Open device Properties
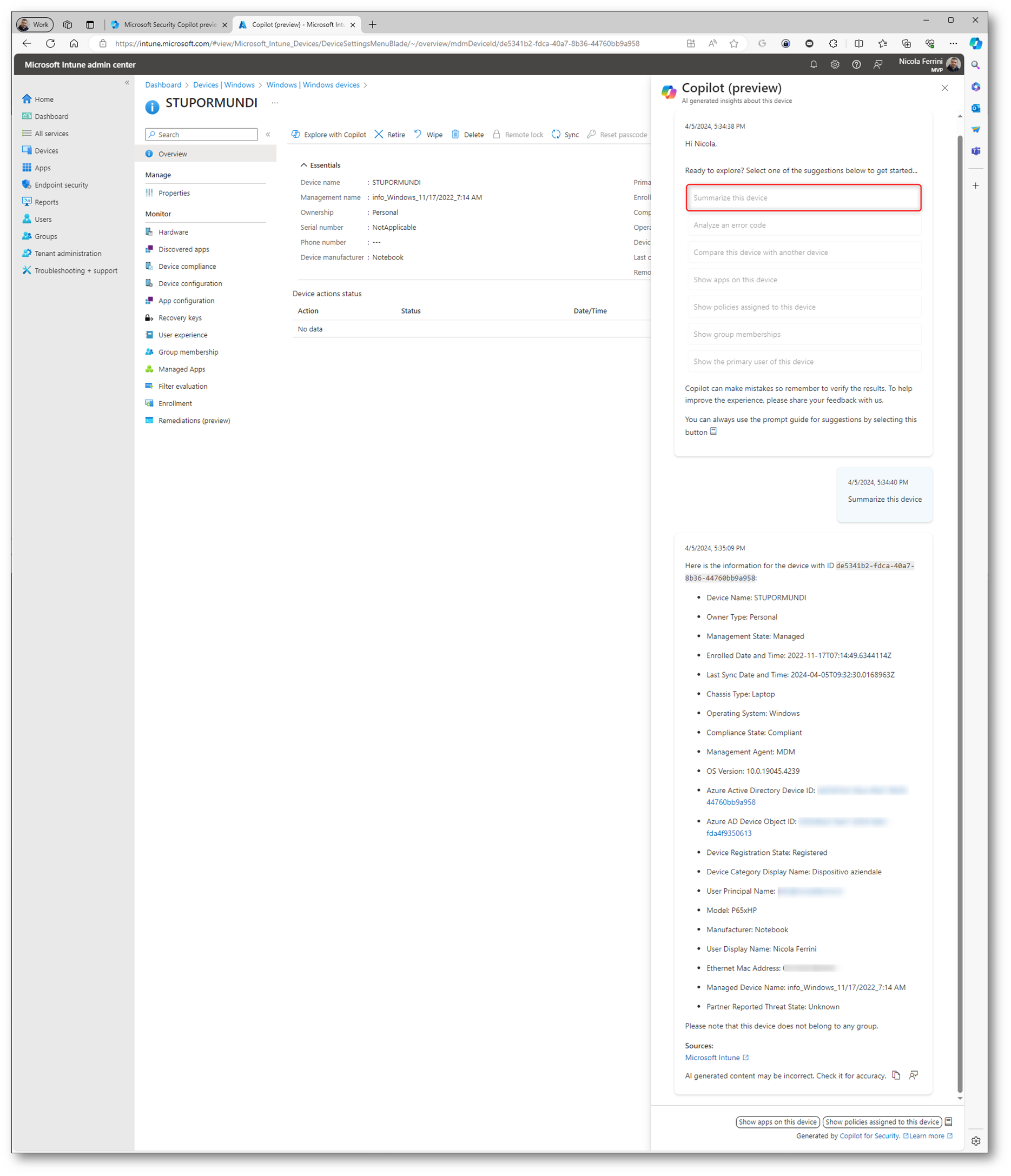 pyautogui.click(x=168, y=193)
